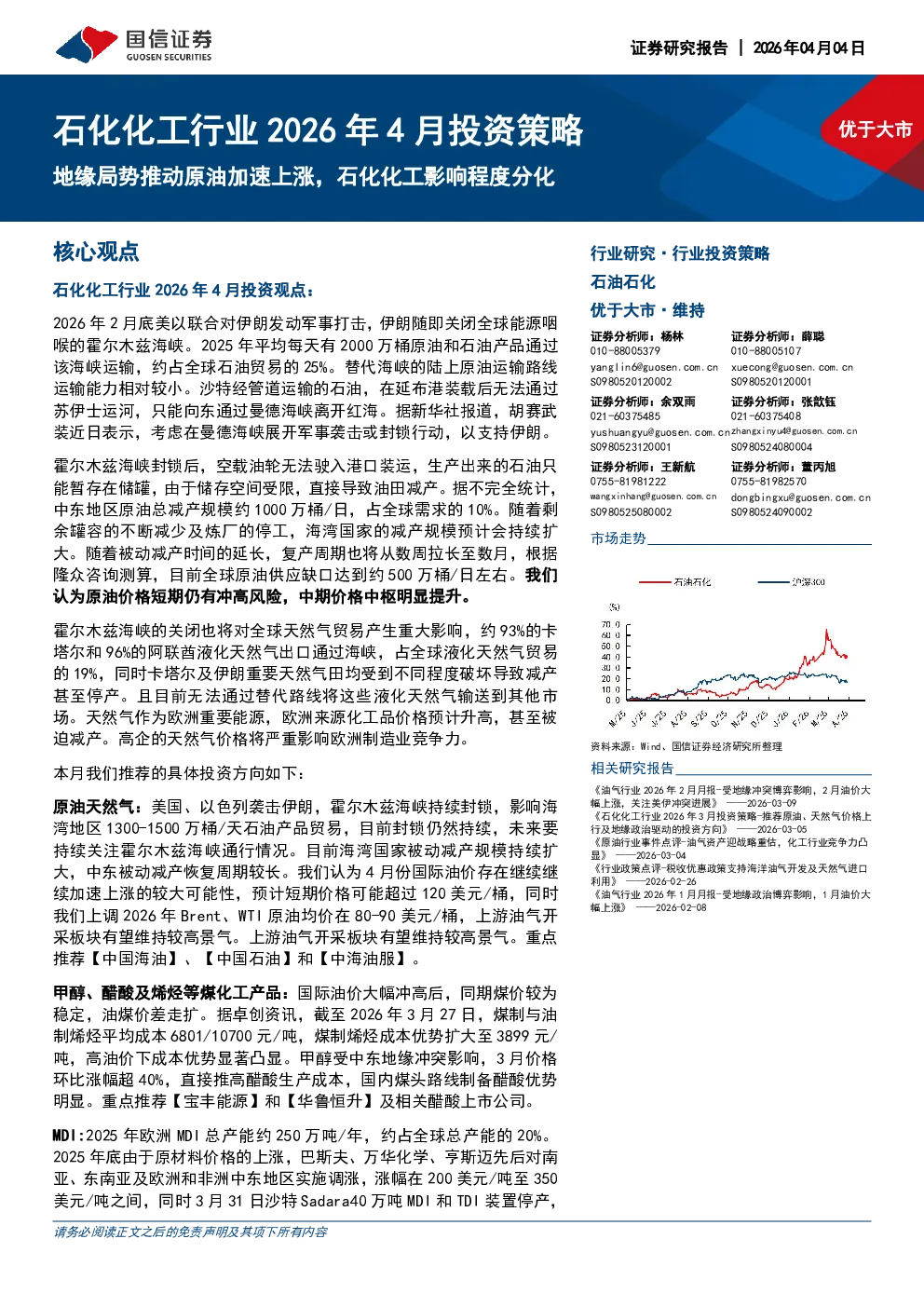Click phone number 010-88005107
This screenshot has height=1307, width=924.
click(x=766, y=351)
